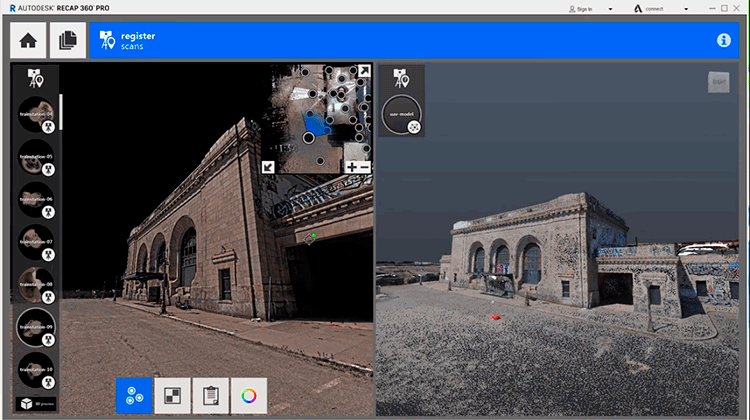Select the translation-04 scan thumbnail

[36, 116]
